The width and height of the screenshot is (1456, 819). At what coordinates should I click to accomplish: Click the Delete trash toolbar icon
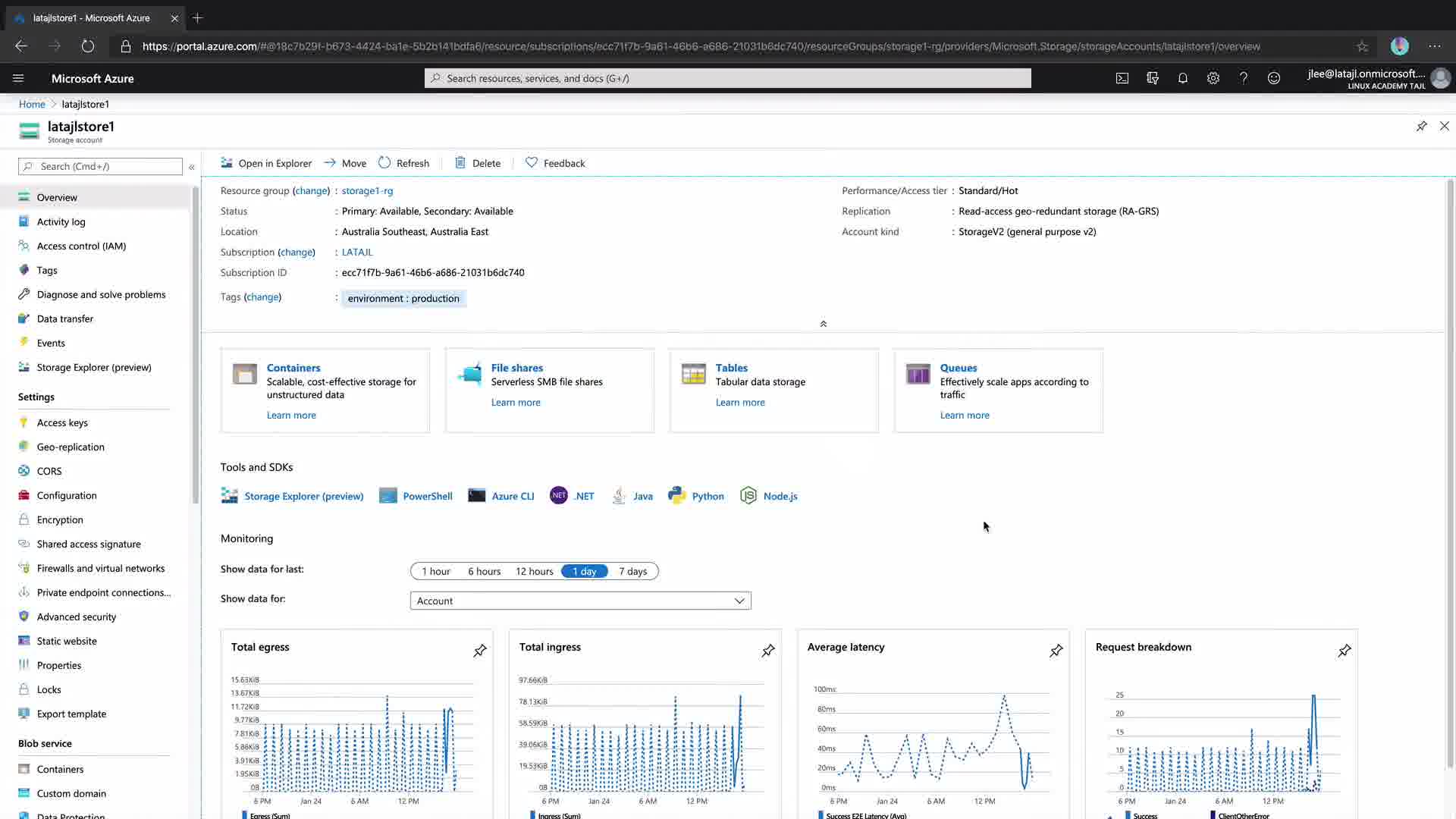point(460,162)
